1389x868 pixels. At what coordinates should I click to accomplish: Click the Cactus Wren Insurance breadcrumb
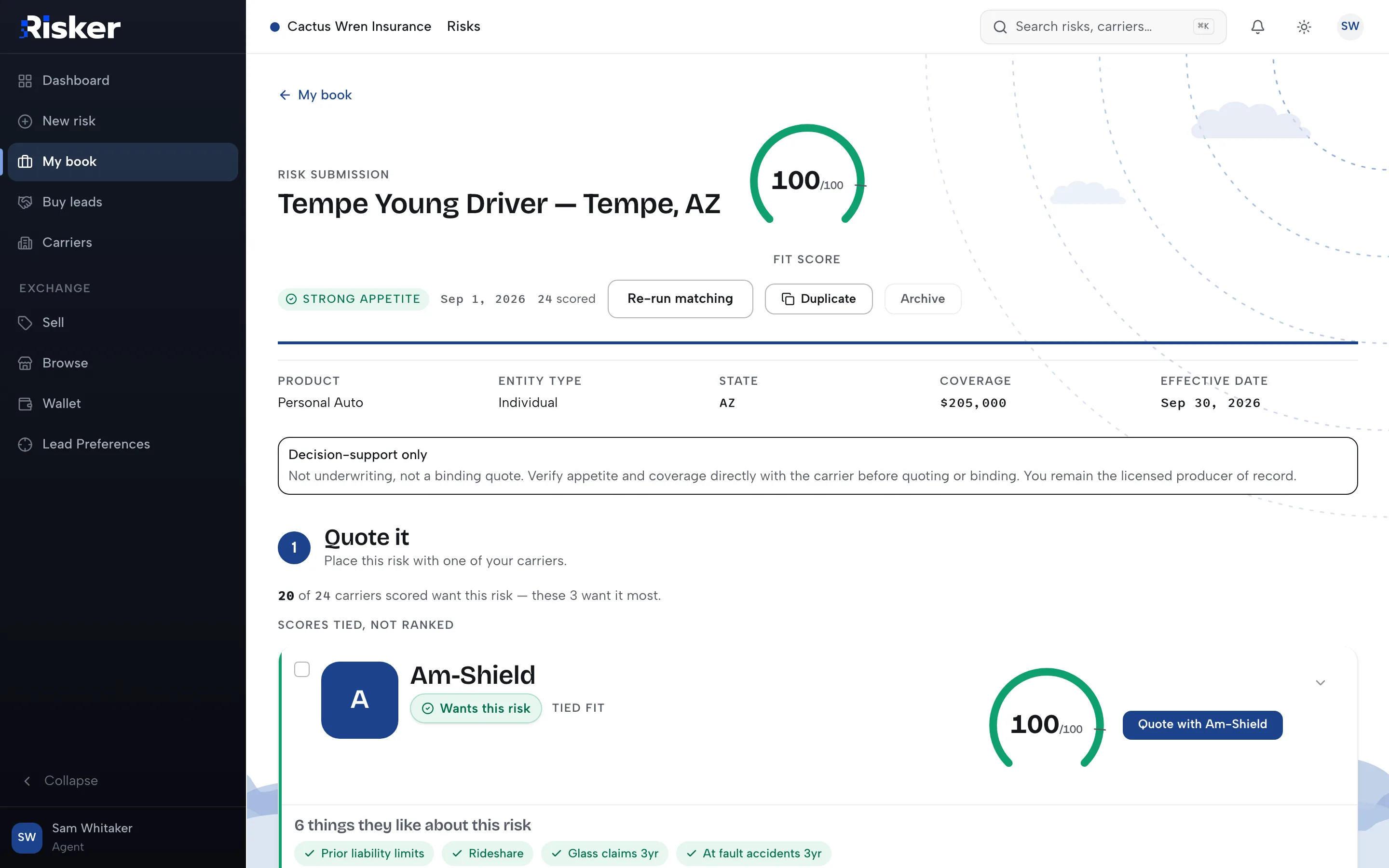(x=359, y=27)
